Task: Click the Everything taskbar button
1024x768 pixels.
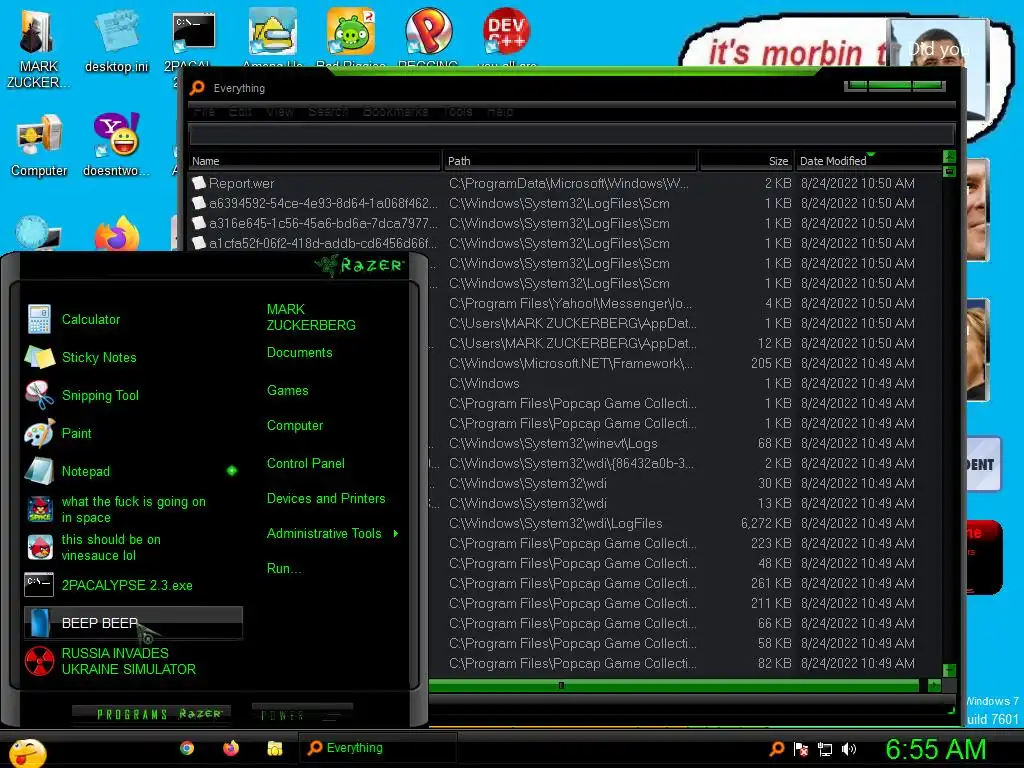Action: pyautogui.click(x=377, y=748)
